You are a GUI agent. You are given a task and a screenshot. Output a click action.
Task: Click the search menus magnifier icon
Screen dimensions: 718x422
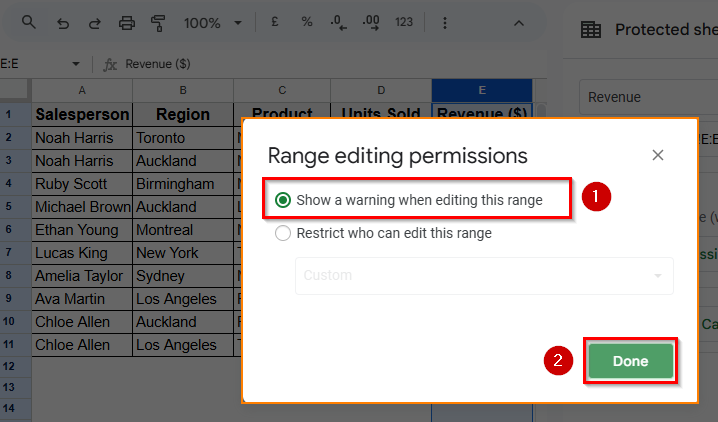(28, 23)
